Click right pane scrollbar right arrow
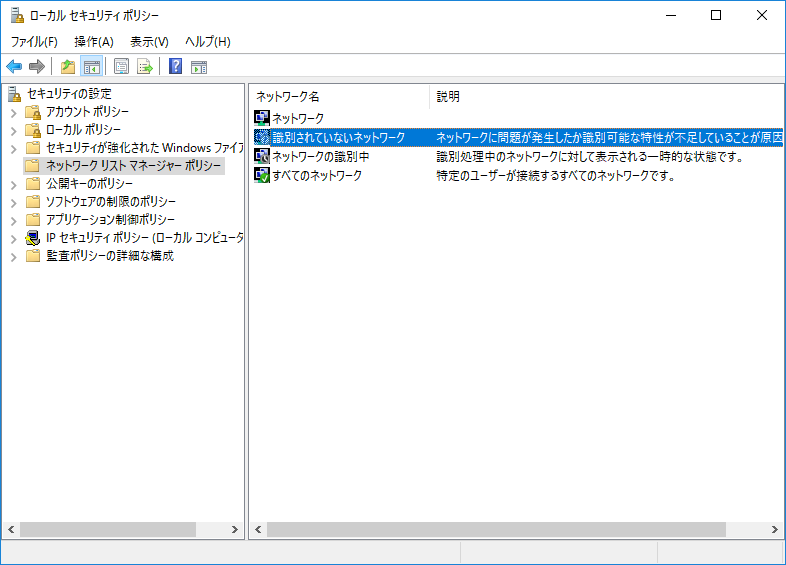Image resolution: width=786 pixels, height=565 pixels. click(774, 529)
